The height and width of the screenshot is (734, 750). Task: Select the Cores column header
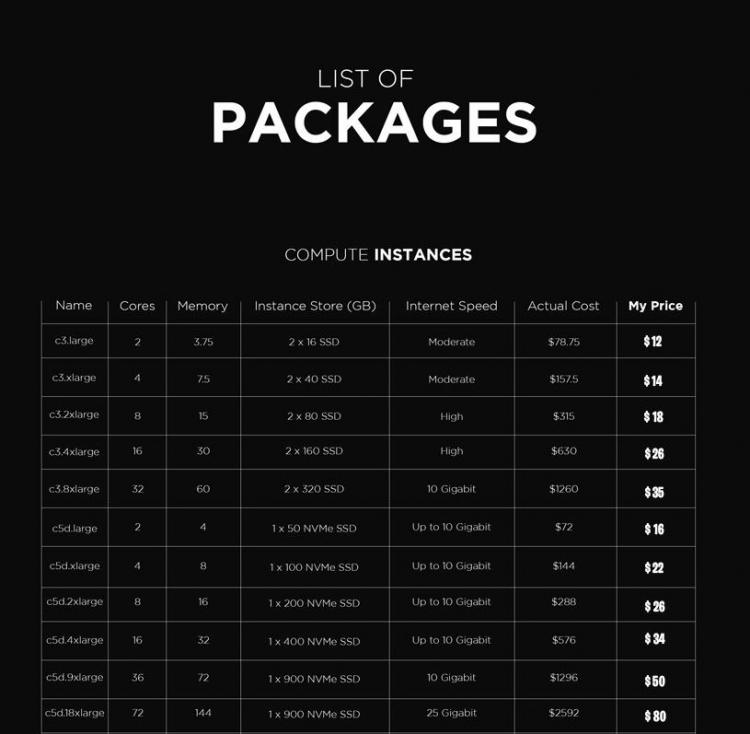(x=137, y=306)
